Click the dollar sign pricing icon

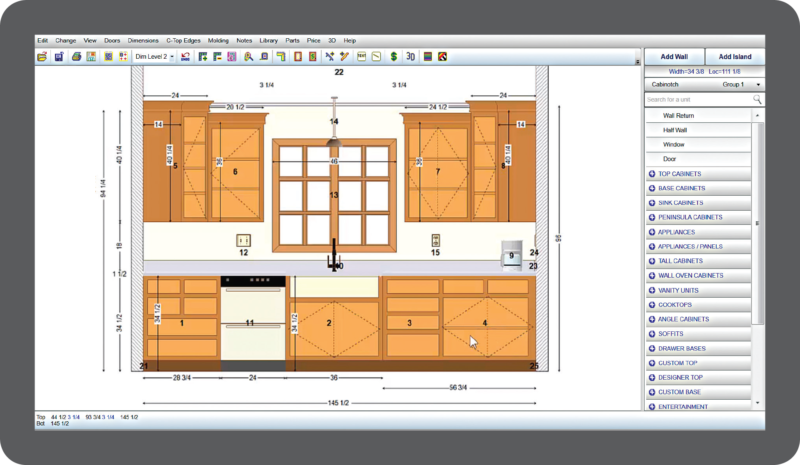point(394,57)
